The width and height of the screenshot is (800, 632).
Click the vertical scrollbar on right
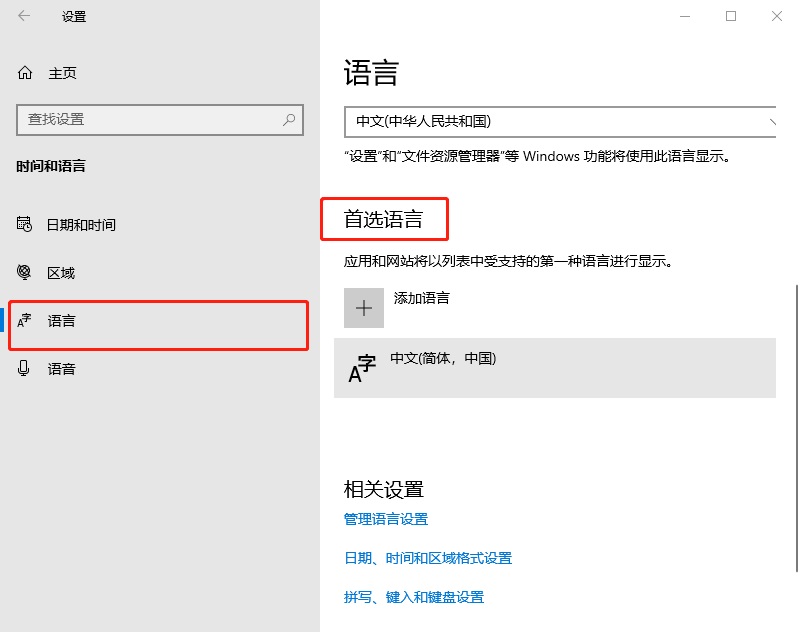click(796, 428)
